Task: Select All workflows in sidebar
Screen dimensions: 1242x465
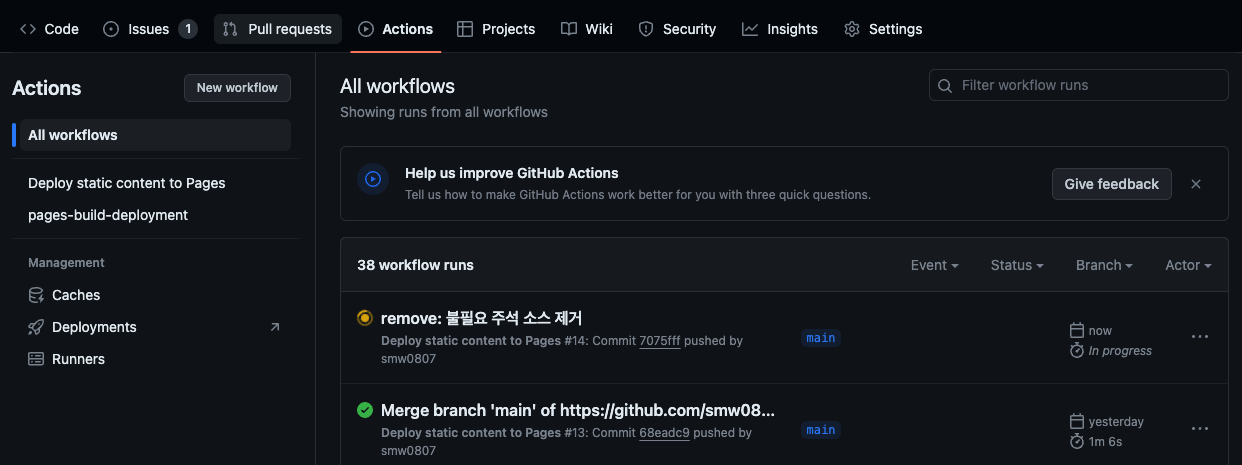Action: click(x=154, y=135)
